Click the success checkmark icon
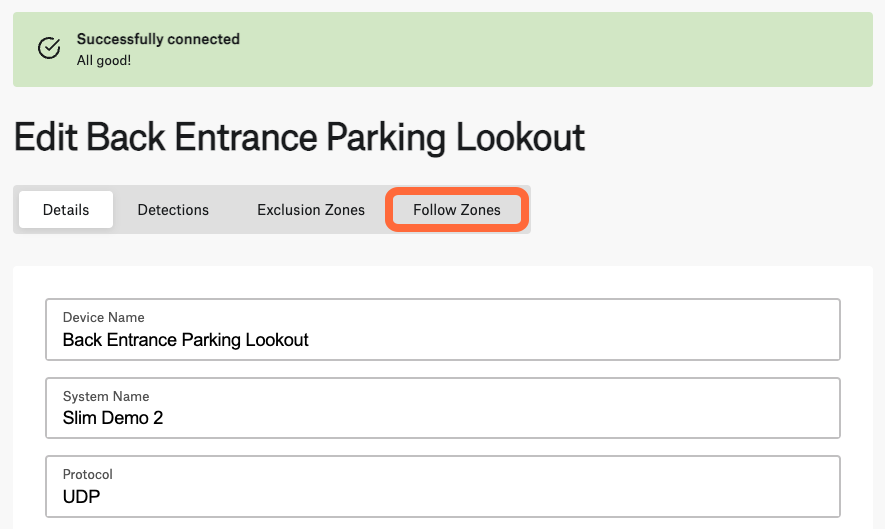The width and height of the screenshot is (885, 529). point(49,48)
